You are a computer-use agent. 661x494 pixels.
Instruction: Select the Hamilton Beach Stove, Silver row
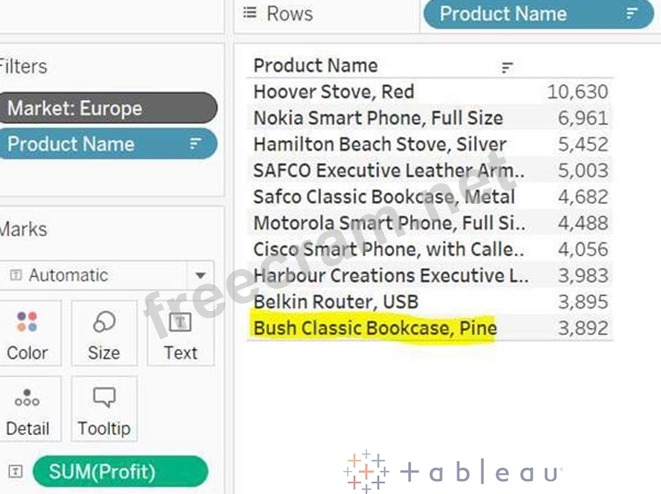(380, 144)
